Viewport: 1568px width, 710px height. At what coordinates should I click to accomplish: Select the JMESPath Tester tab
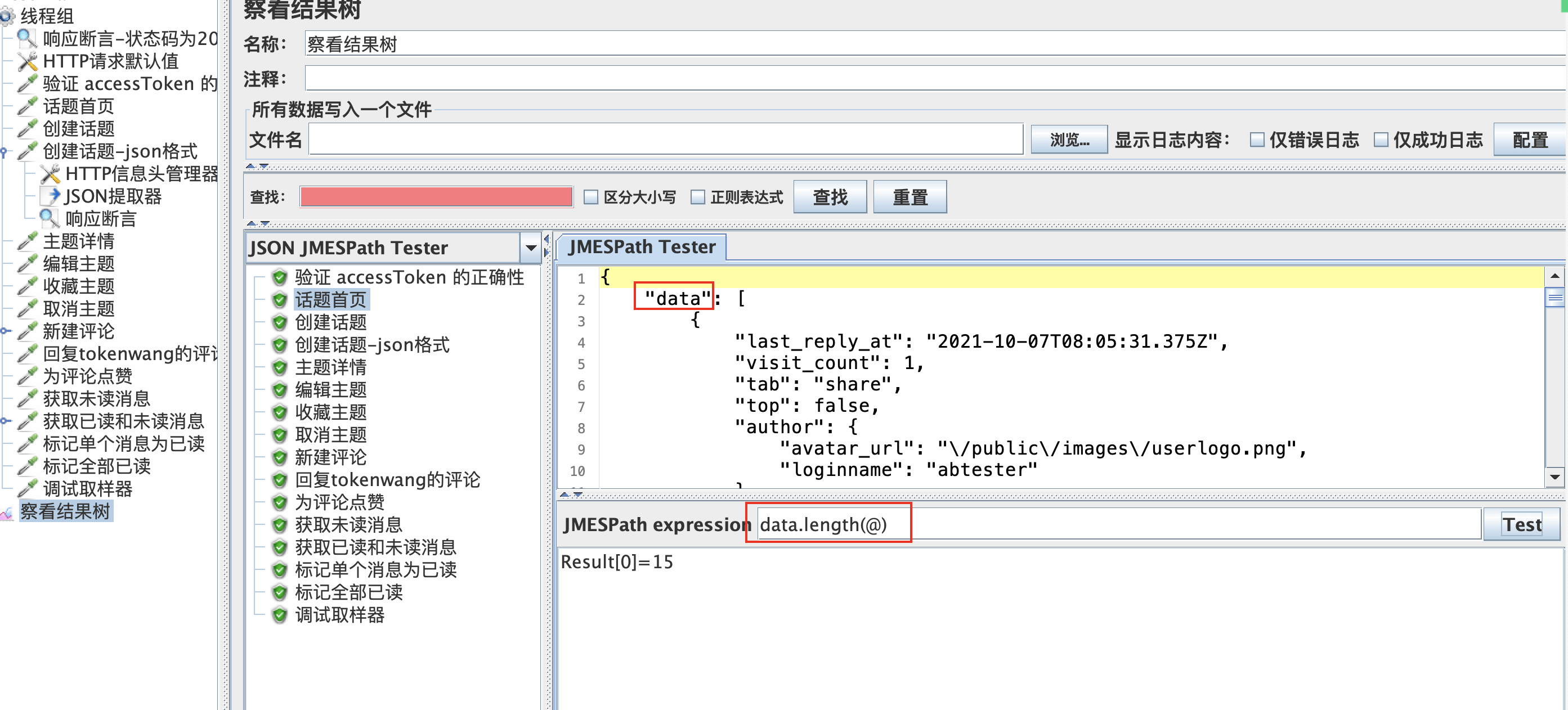point(641,248)
